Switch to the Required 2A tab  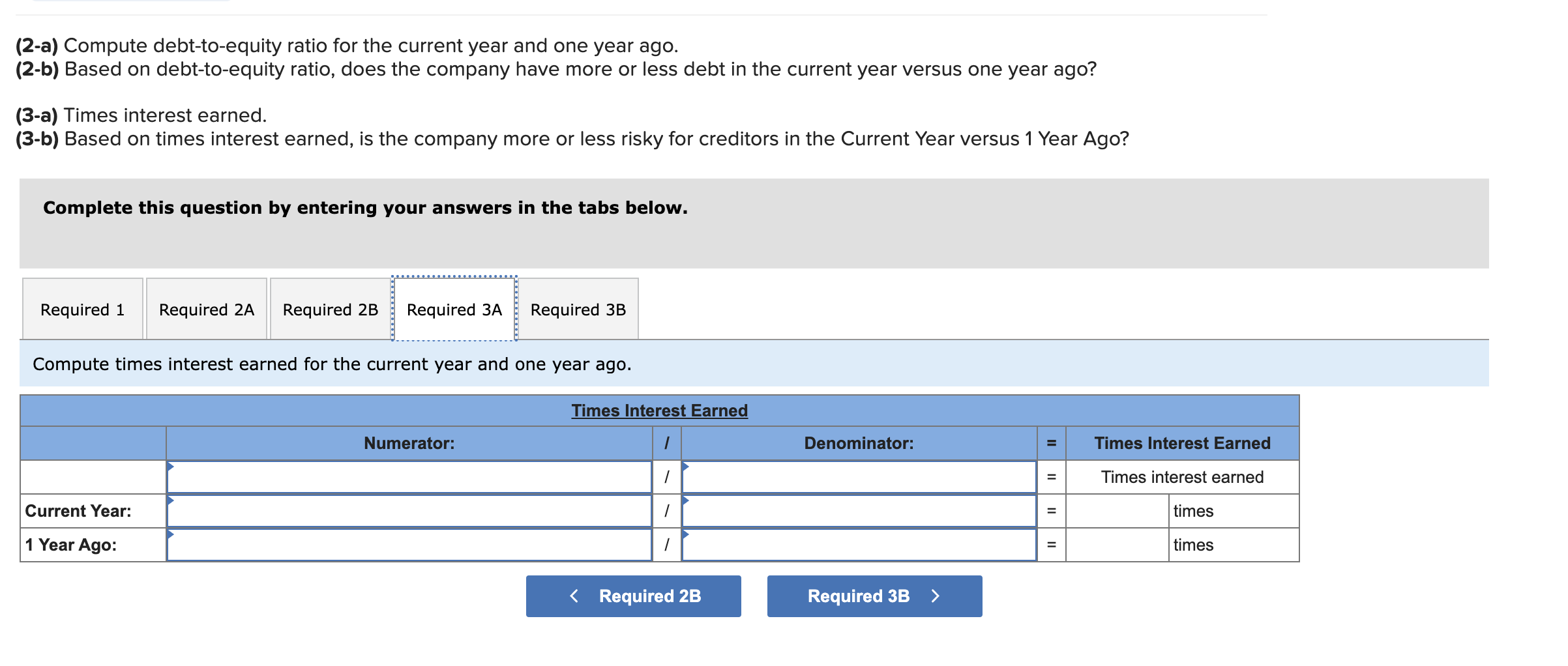coord(207,310)
